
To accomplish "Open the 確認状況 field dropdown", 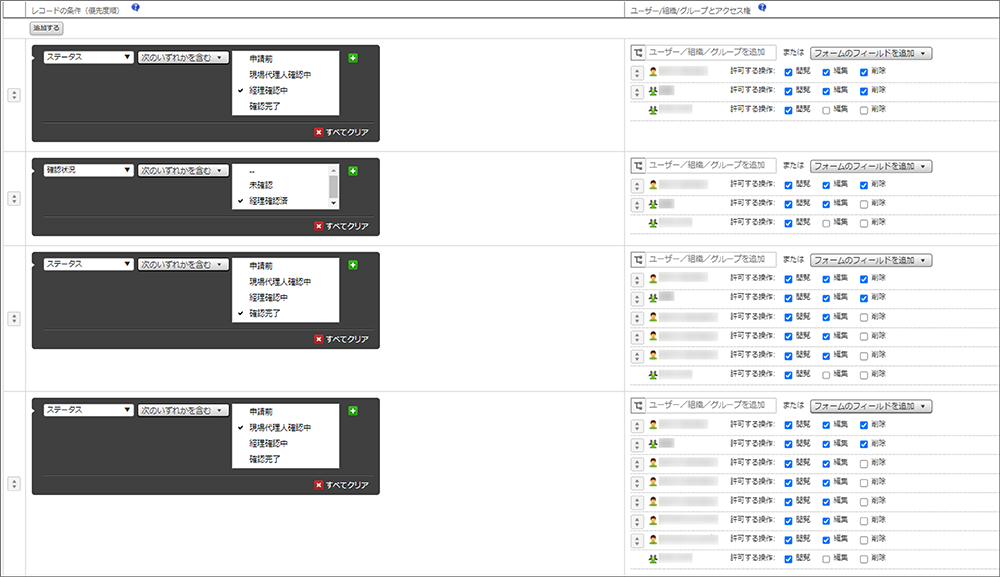I will (x=89, y=170).
